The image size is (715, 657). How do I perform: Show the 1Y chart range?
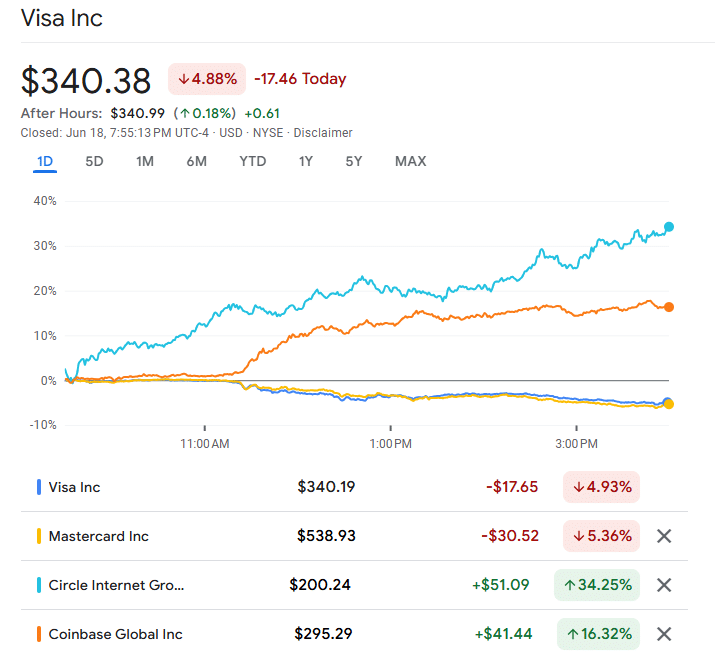[306, 161]
